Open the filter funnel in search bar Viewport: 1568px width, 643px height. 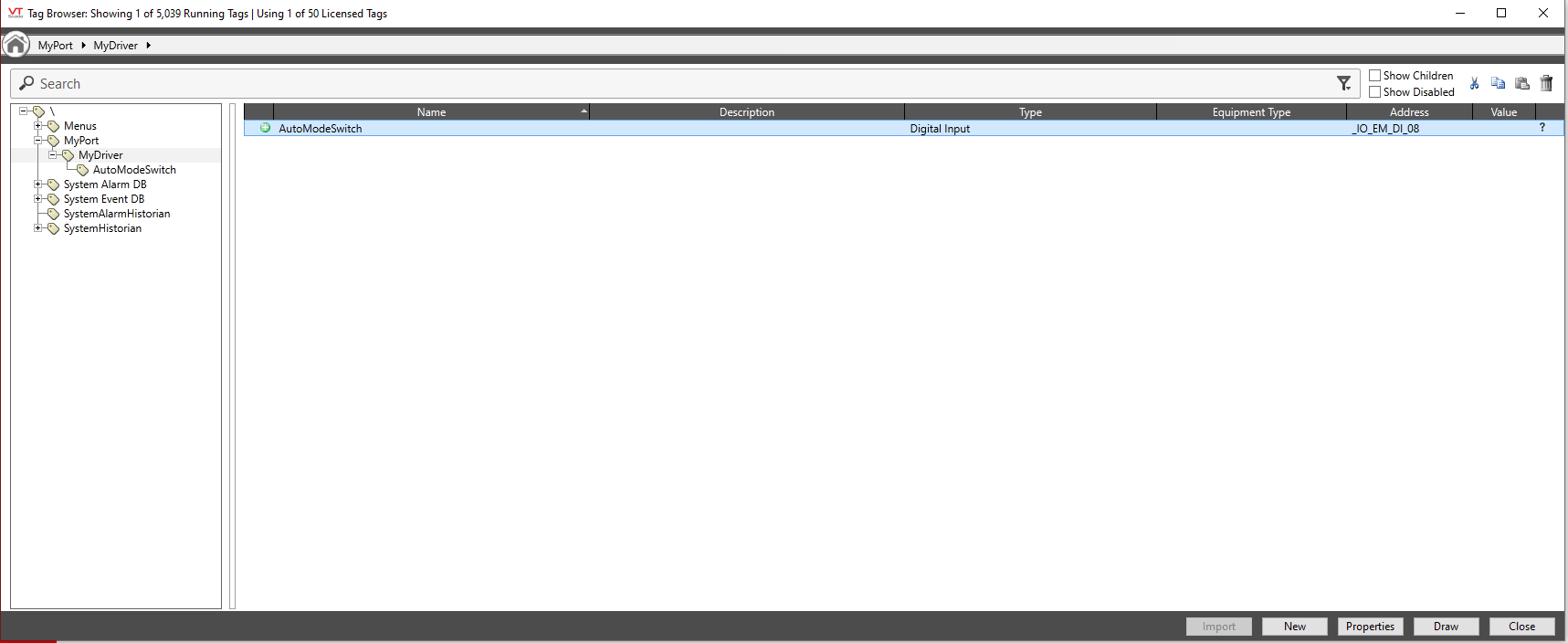[x=1343, y=83]
